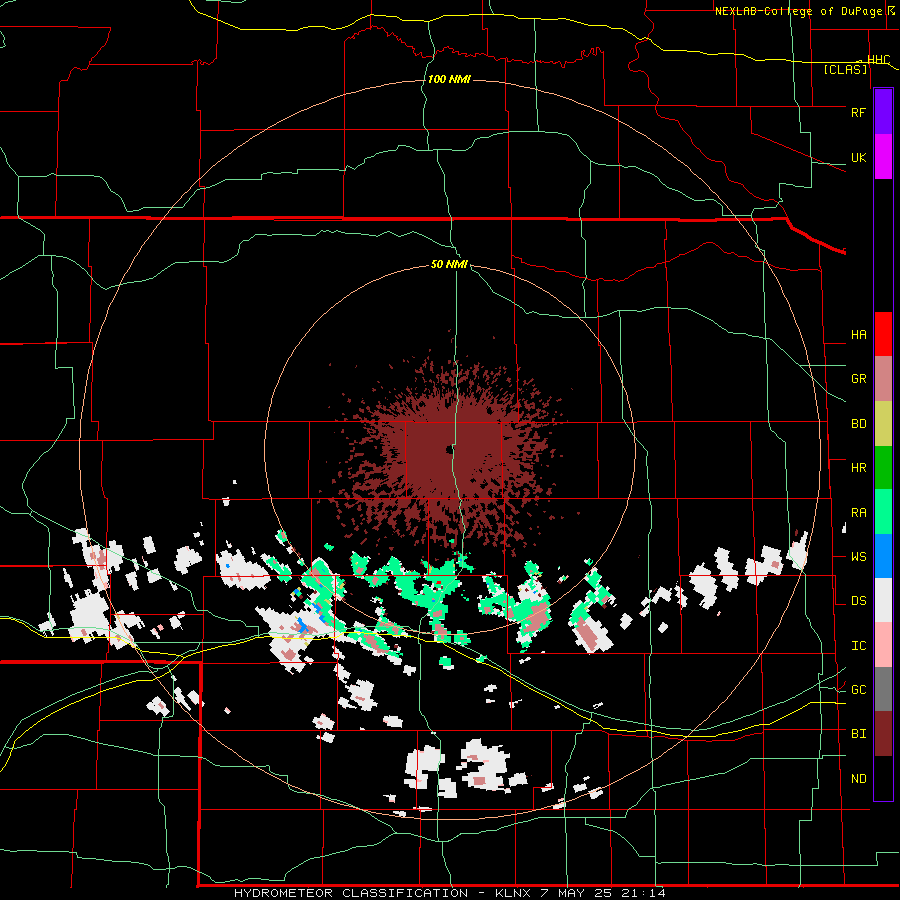Click the IC legend label text

(x=859, y=646)
